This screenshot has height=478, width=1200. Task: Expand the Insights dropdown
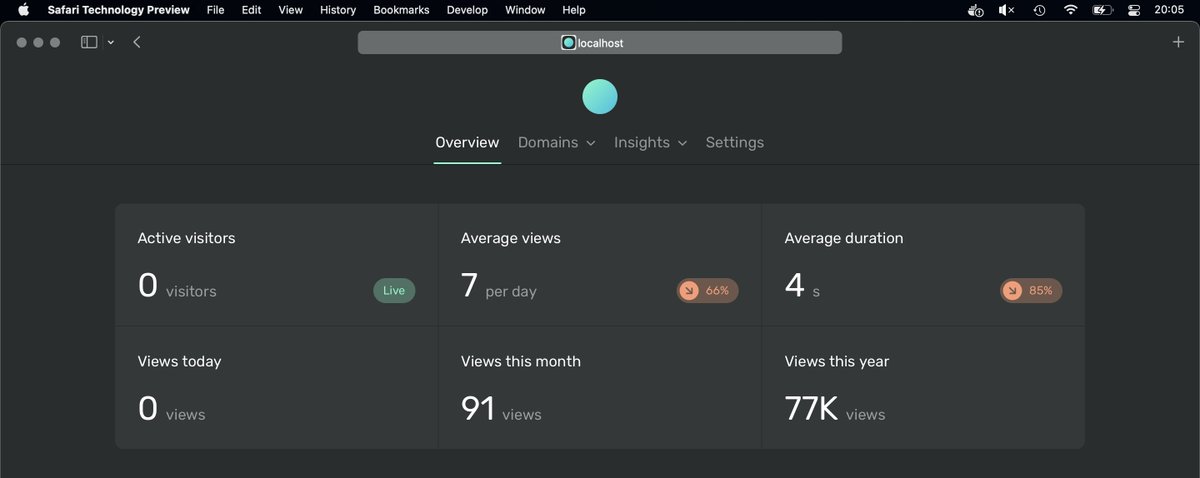coord(650,143)
